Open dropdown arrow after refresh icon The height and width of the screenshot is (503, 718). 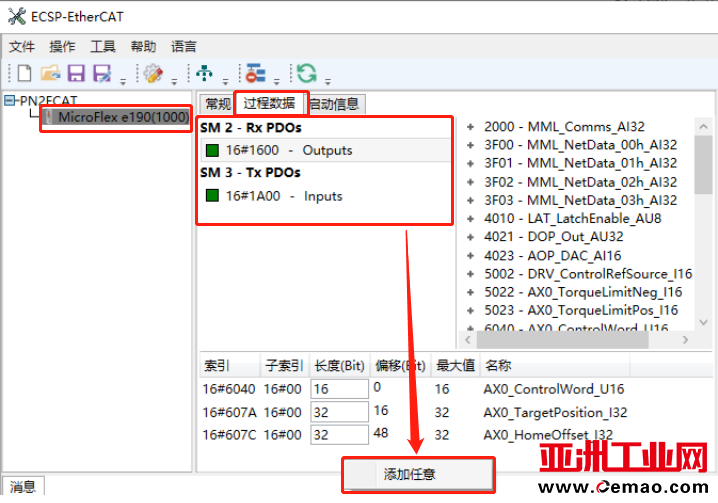coord(328,82)
